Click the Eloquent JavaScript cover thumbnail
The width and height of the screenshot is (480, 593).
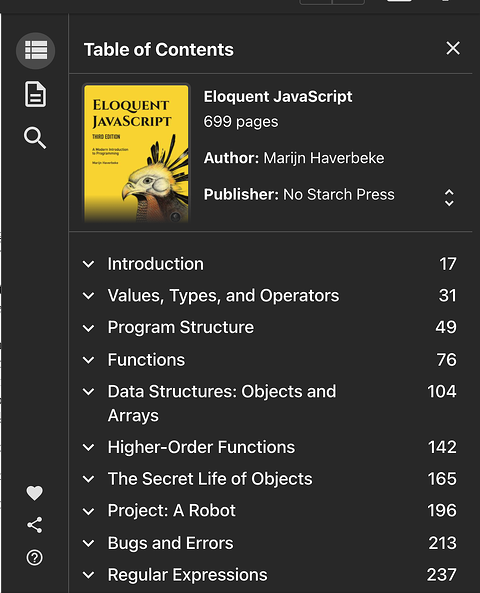click(x=136, y=153)
